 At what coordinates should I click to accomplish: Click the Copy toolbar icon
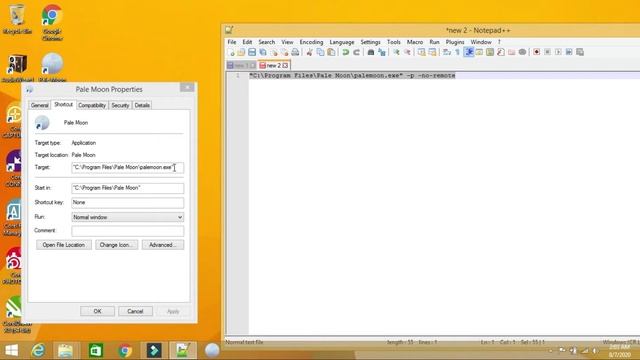click(x=320, y=52)
